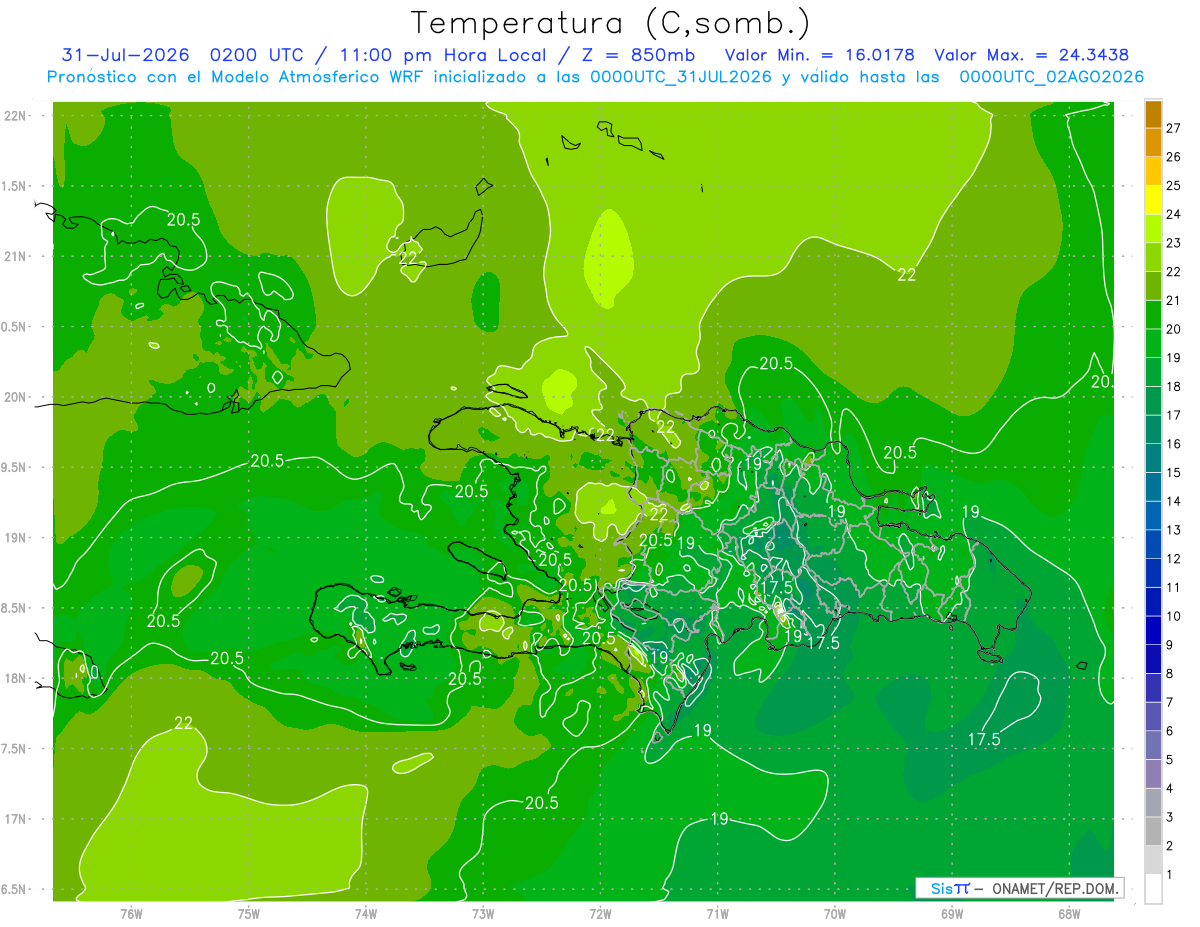Image resolution: width=1200 pixels, height=927 pixels.
Task: Click "Valor Min. = 16.0178" readout
Action: pos(821,55)
